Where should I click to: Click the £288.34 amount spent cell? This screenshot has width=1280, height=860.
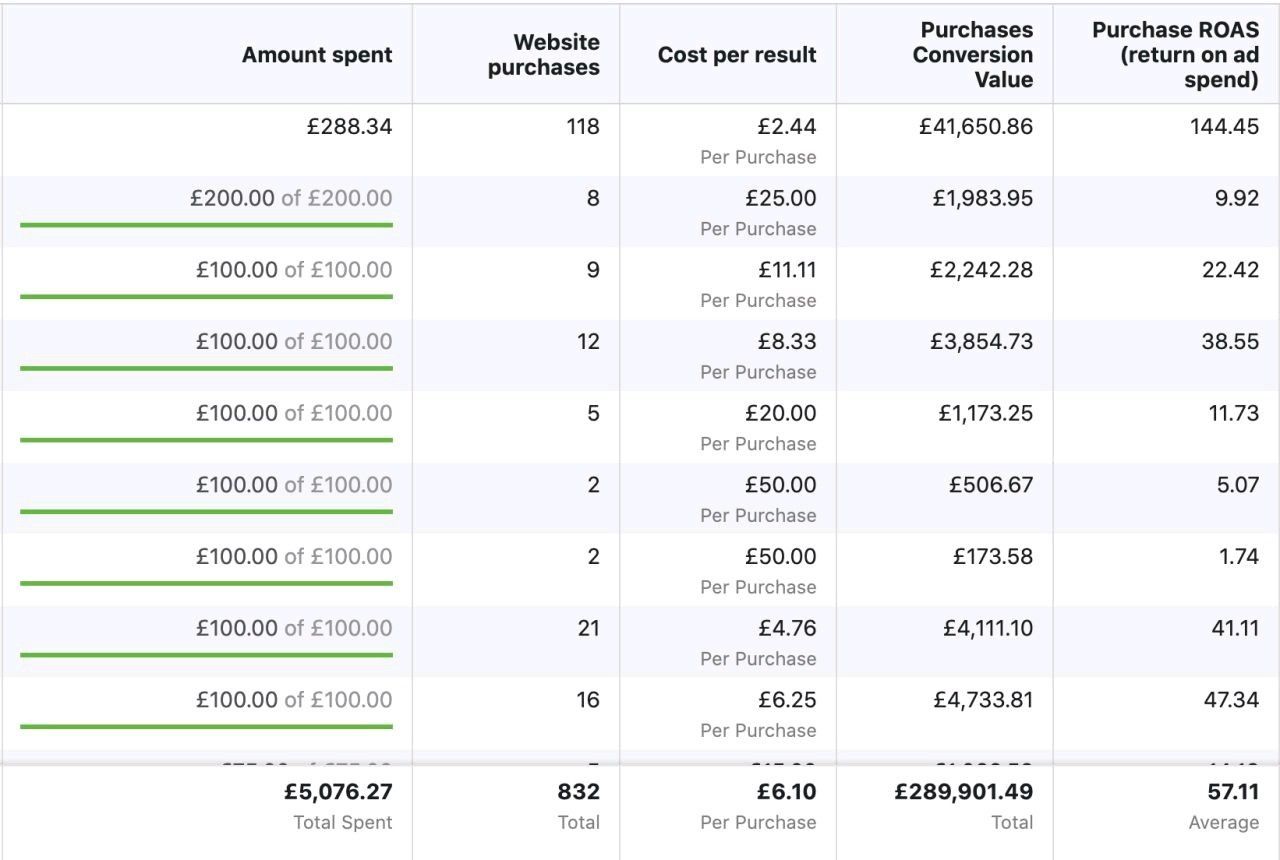point(349,127)
